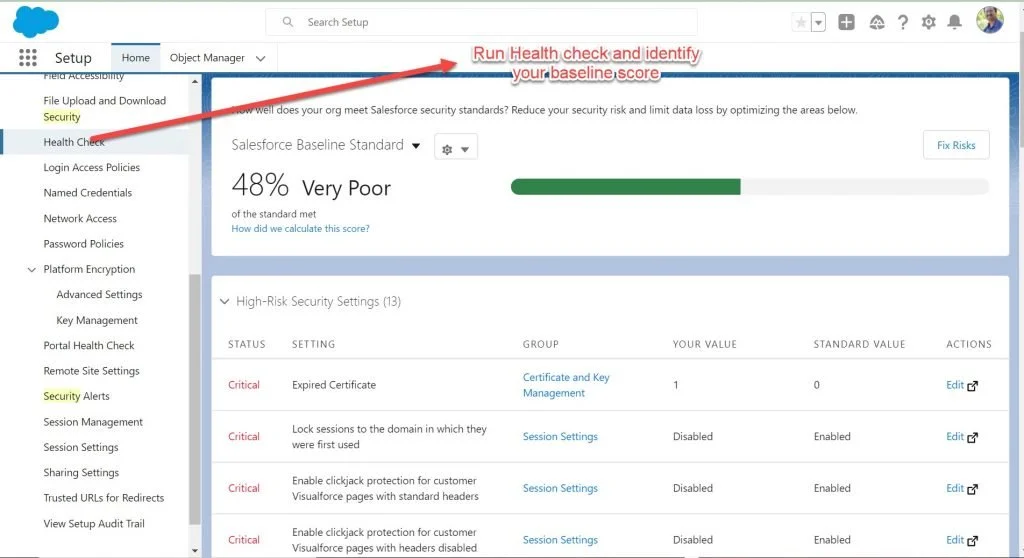
Task: Click the SETTING column header
Action: pyautogui.click(x=313, y=344)
